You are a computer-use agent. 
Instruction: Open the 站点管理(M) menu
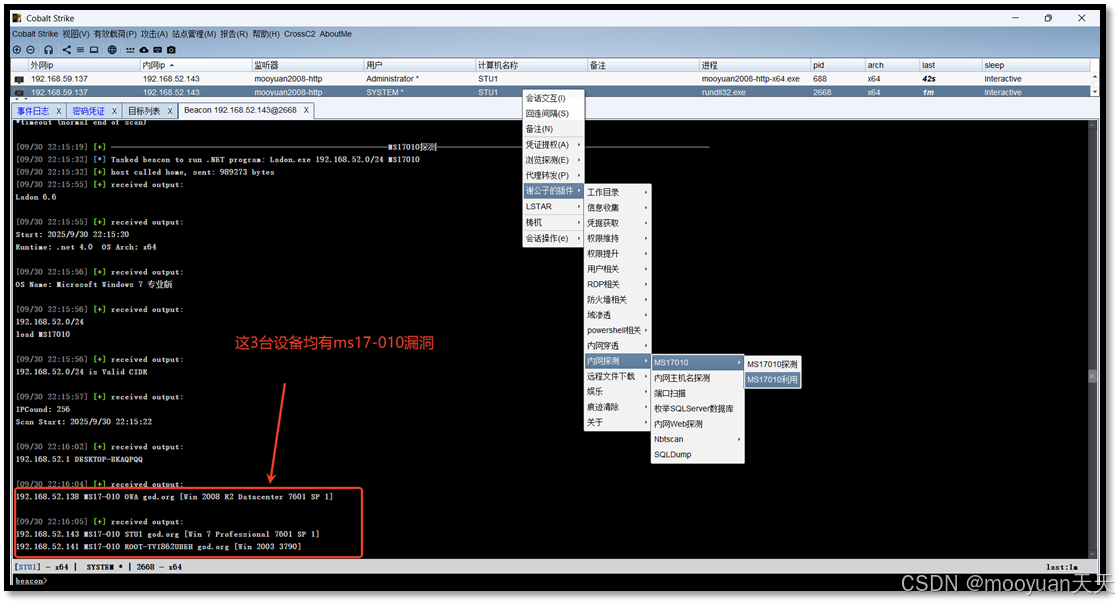[194, 34]
